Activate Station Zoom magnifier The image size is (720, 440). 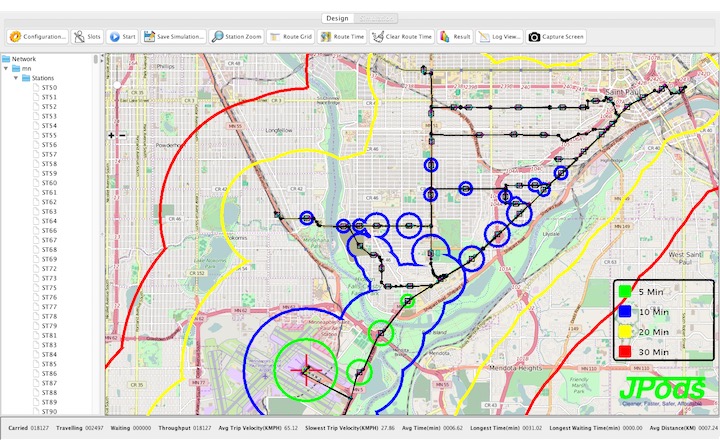237,36
